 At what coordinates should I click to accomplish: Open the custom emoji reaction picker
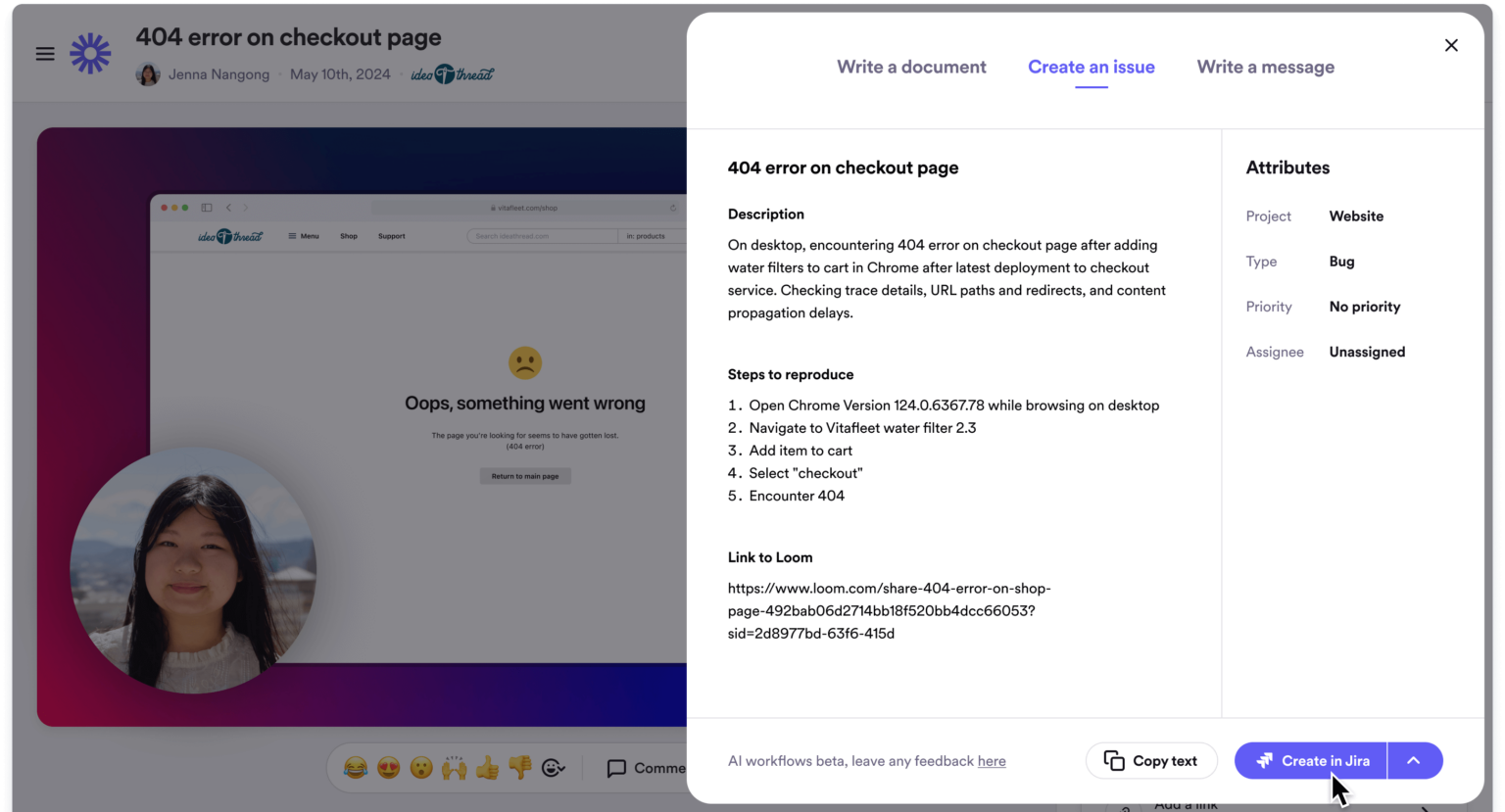coord(554,768)
